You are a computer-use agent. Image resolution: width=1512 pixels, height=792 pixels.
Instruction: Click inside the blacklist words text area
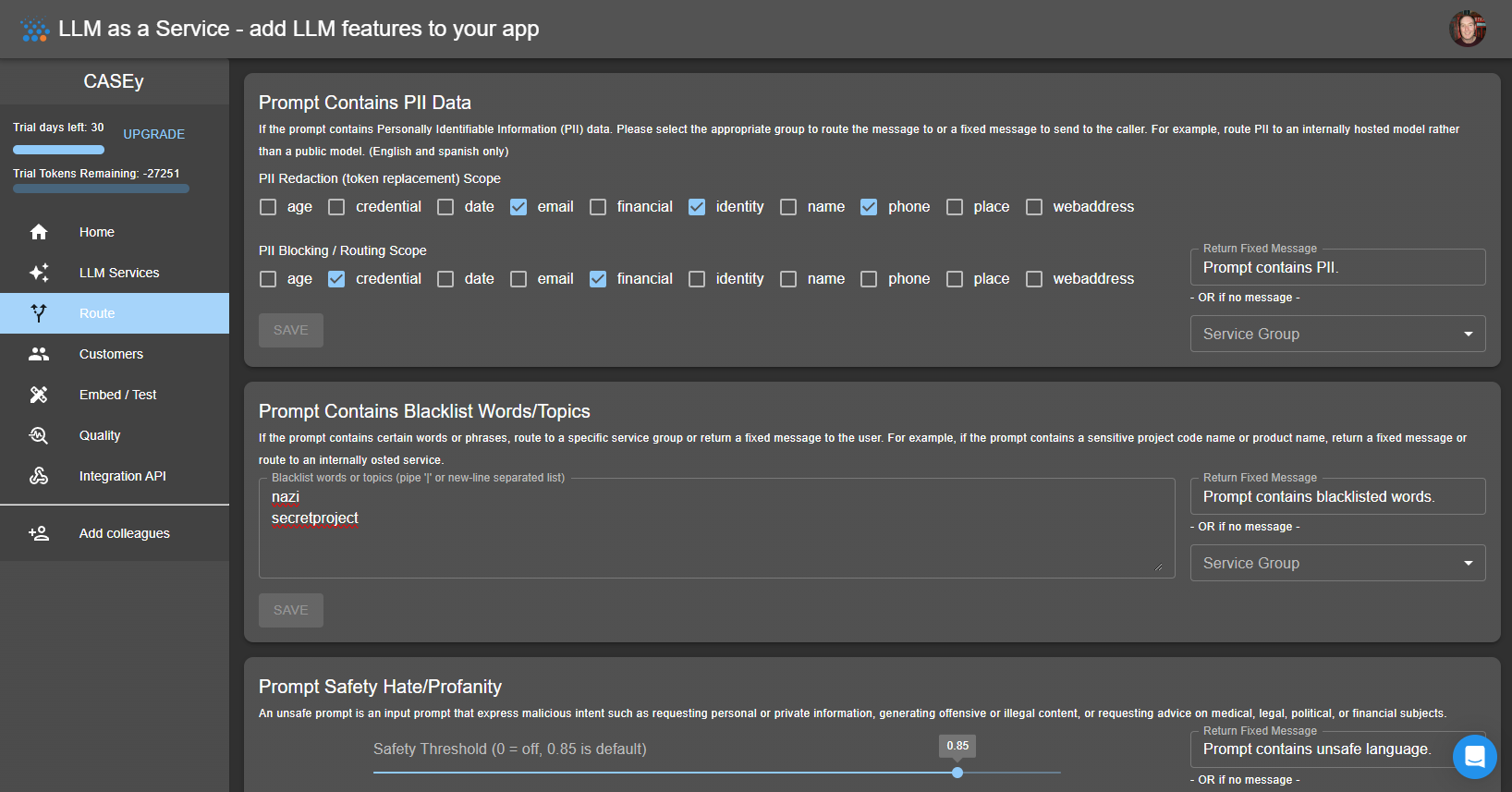coord(717,528)
